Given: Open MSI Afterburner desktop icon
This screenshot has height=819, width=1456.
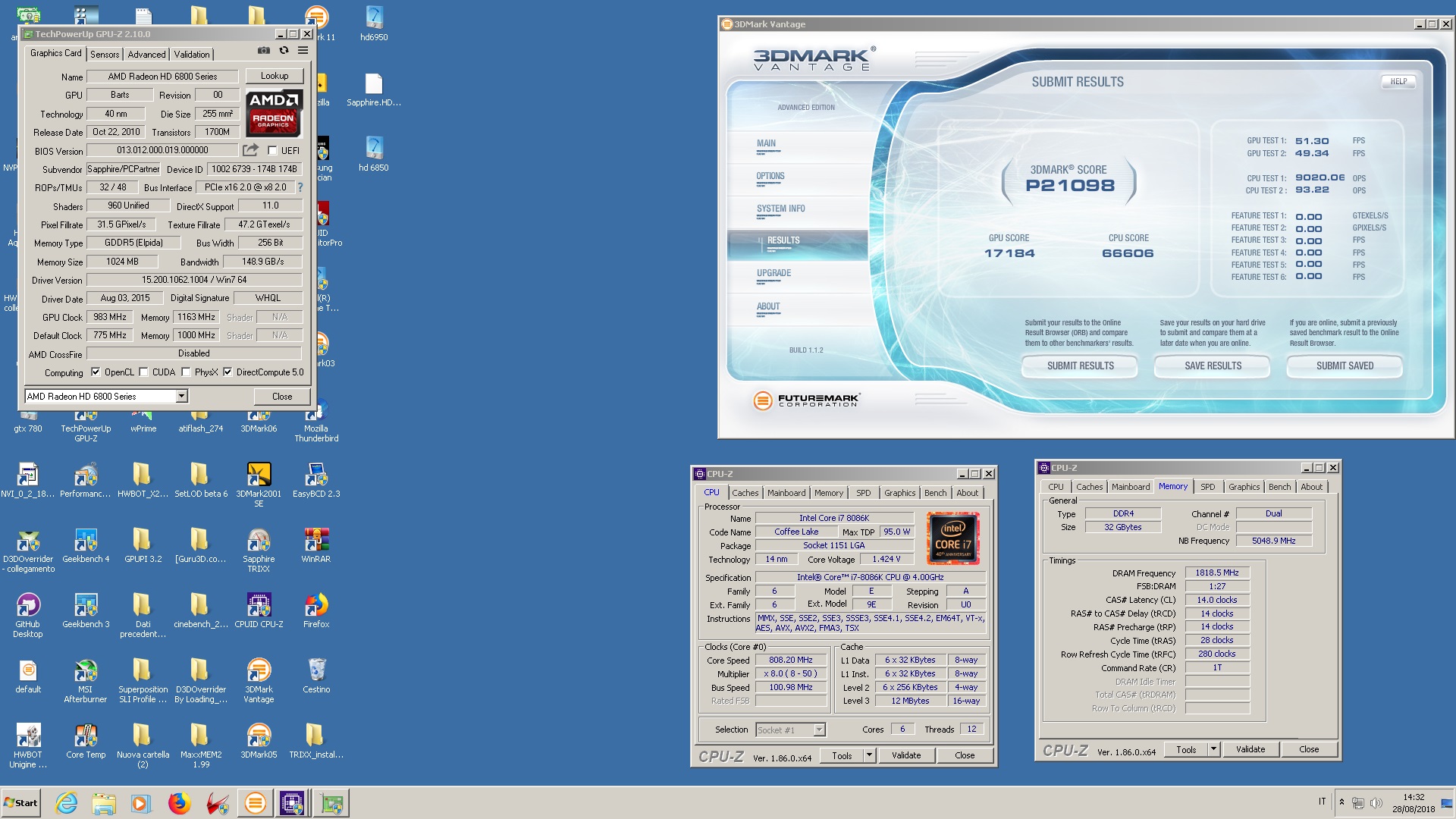Looking at the screenshot, I should pyautogui.click(x=86, y=680).
